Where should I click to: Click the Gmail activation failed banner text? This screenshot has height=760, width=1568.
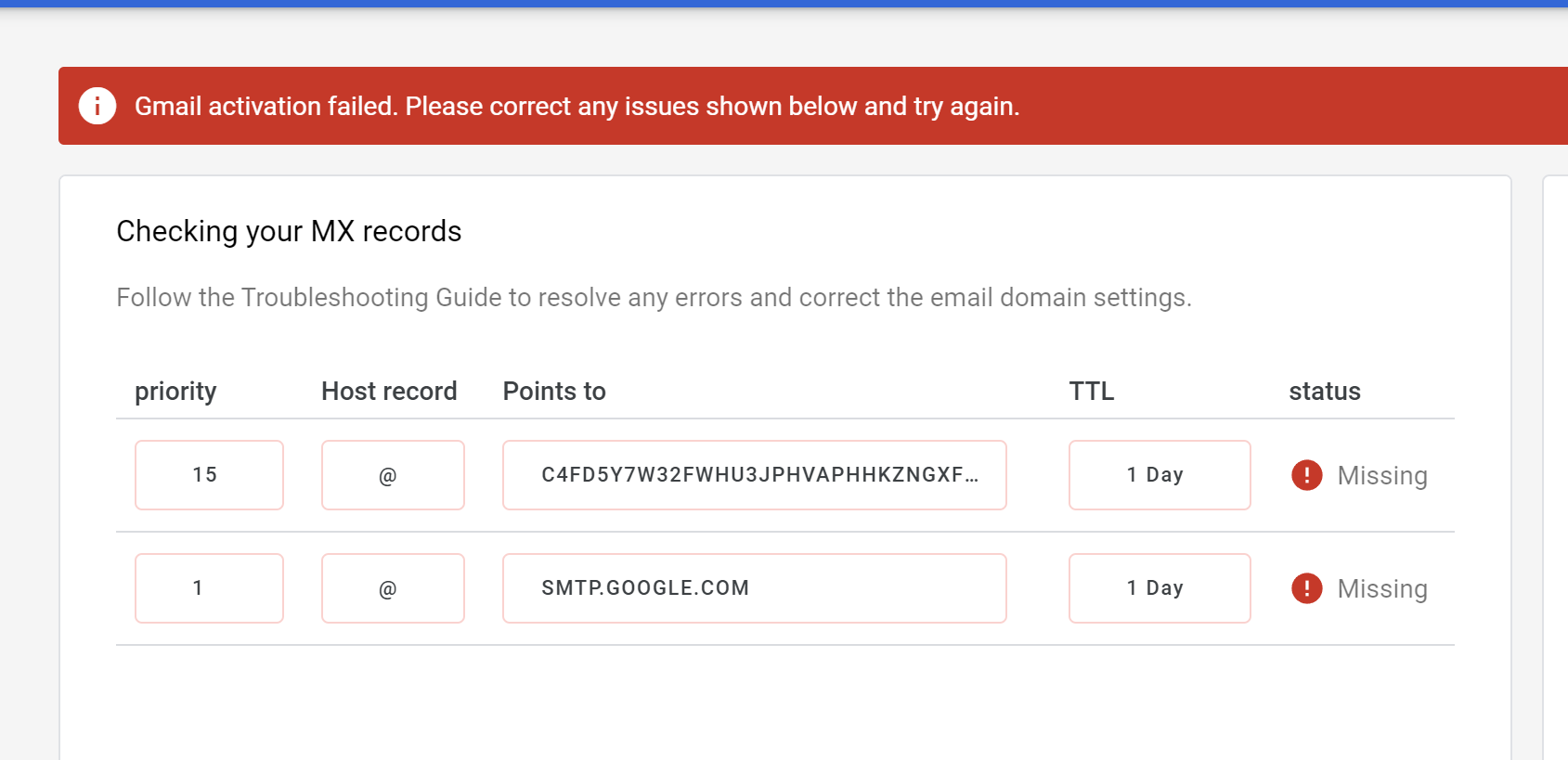(577, 107)
